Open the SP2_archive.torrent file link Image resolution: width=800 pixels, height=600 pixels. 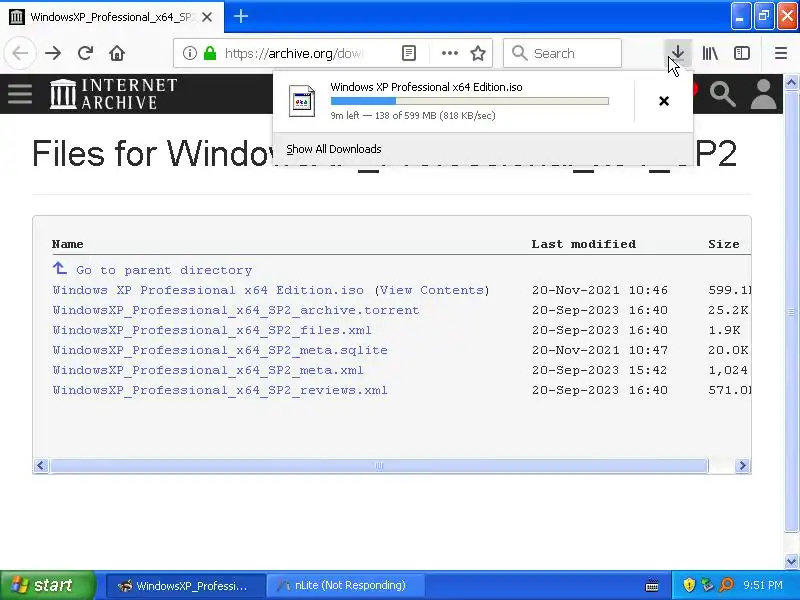click(x=236, y=310)
